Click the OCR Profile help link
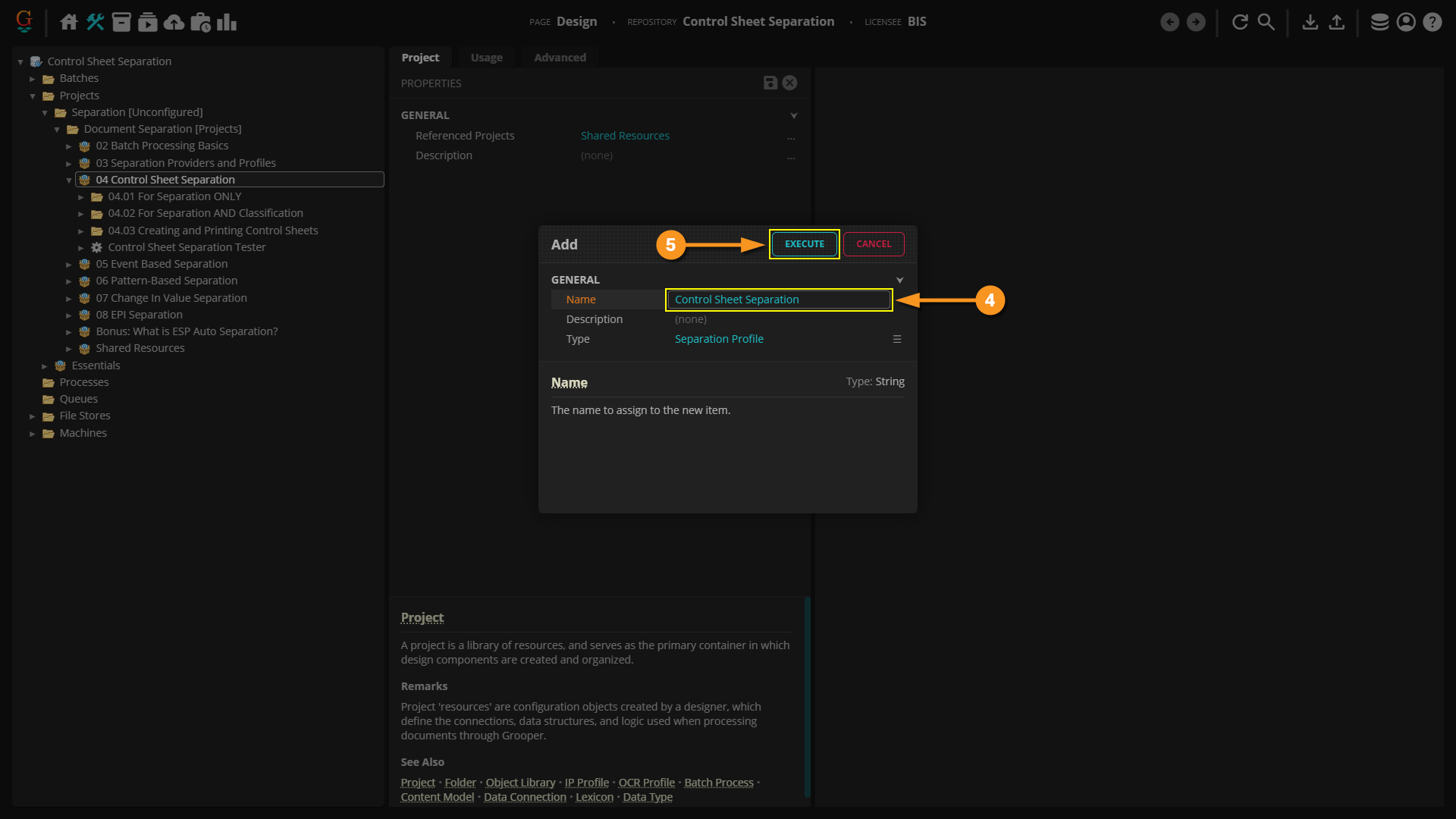Screen dimensions: 1456x819 [x=646, y=783]
